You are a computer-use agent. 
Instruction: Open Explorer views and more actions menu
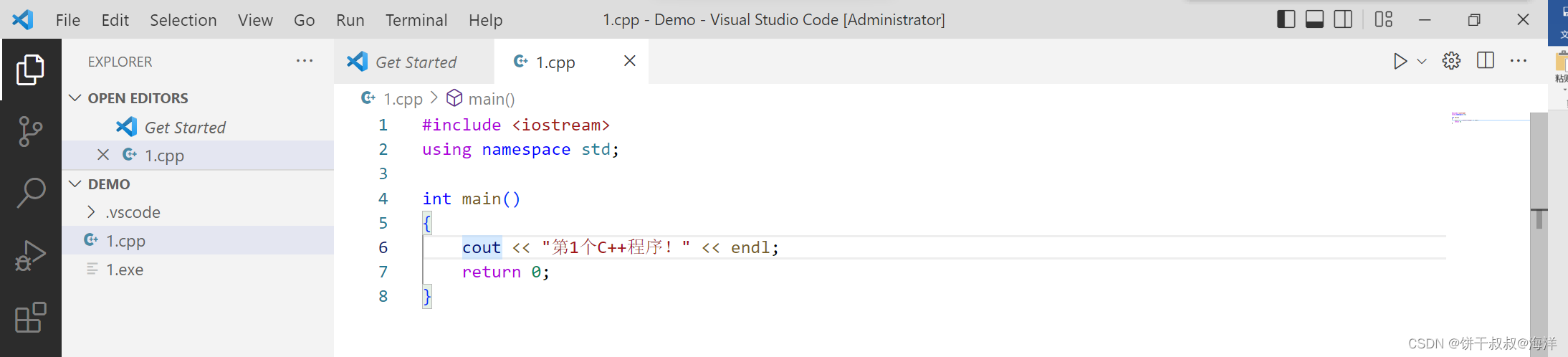(305, 61)
